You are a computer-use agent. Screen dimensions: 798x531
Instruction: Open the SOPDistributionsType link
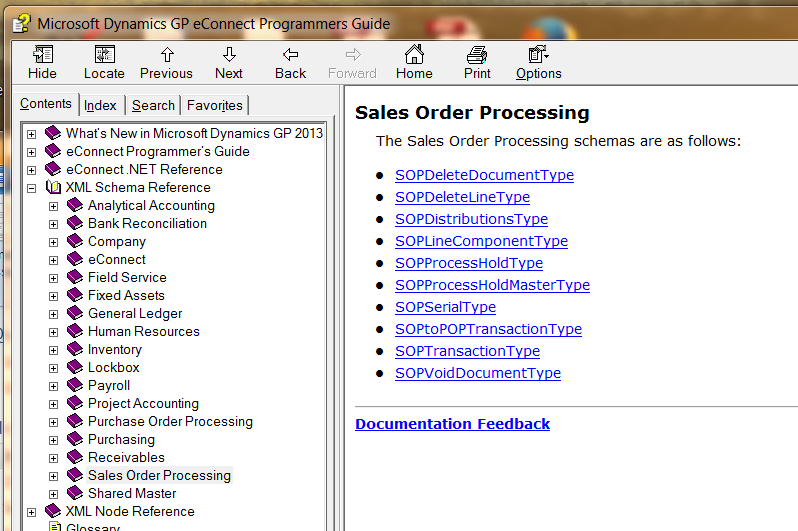[472, 219]
